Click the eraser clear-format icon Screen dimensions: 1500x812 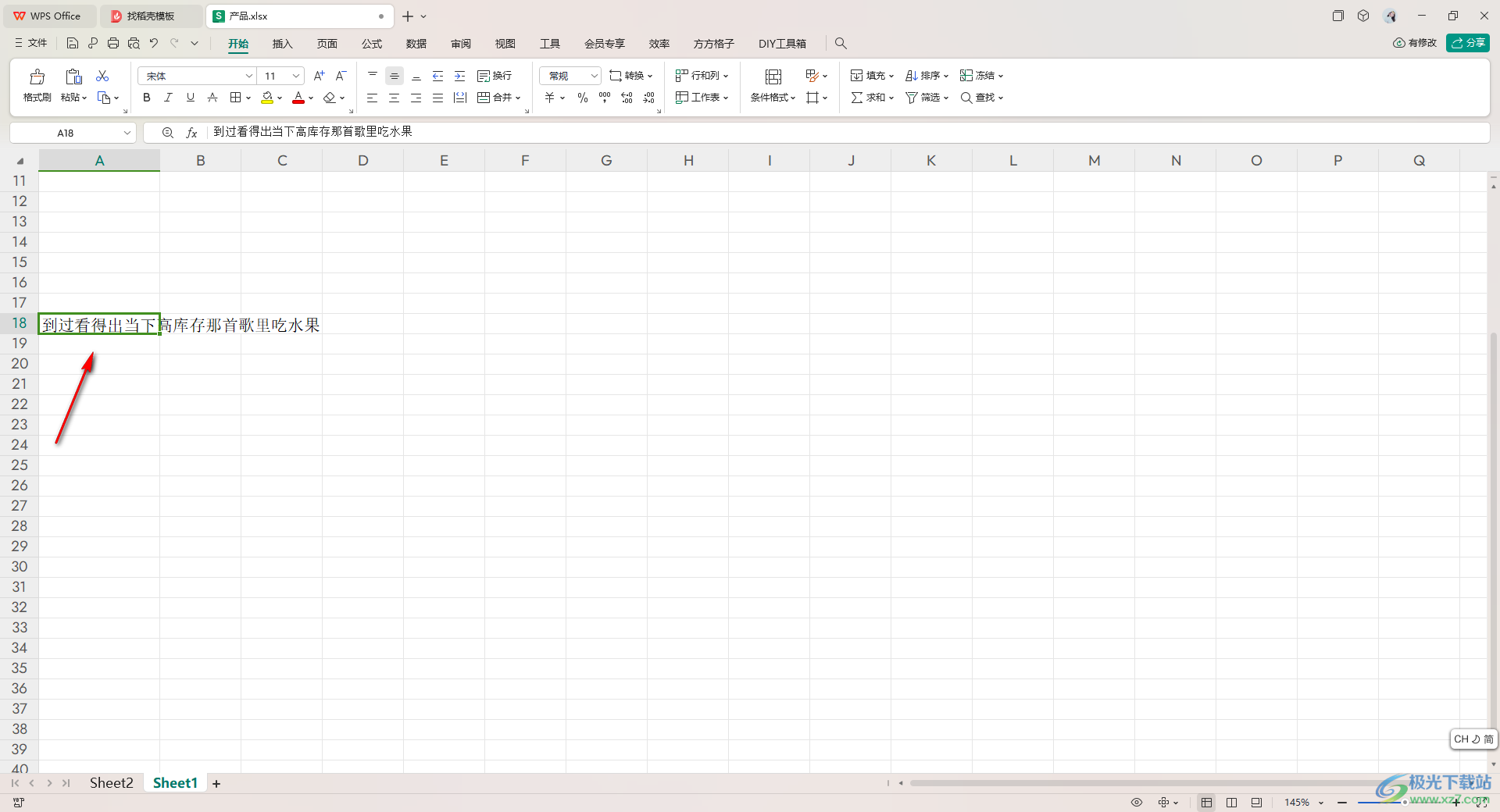coord(330,98)
